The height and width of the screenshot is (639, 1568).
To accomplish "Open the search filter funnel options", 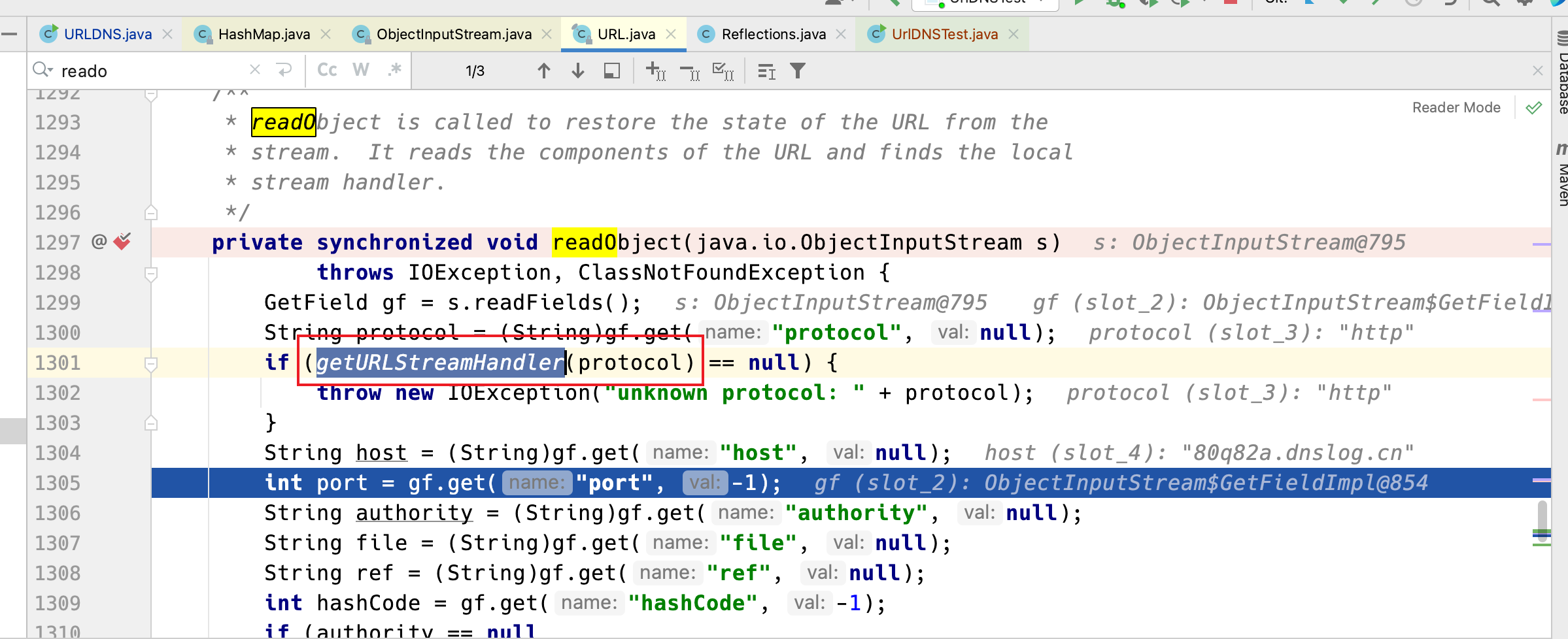I will 798,71.
